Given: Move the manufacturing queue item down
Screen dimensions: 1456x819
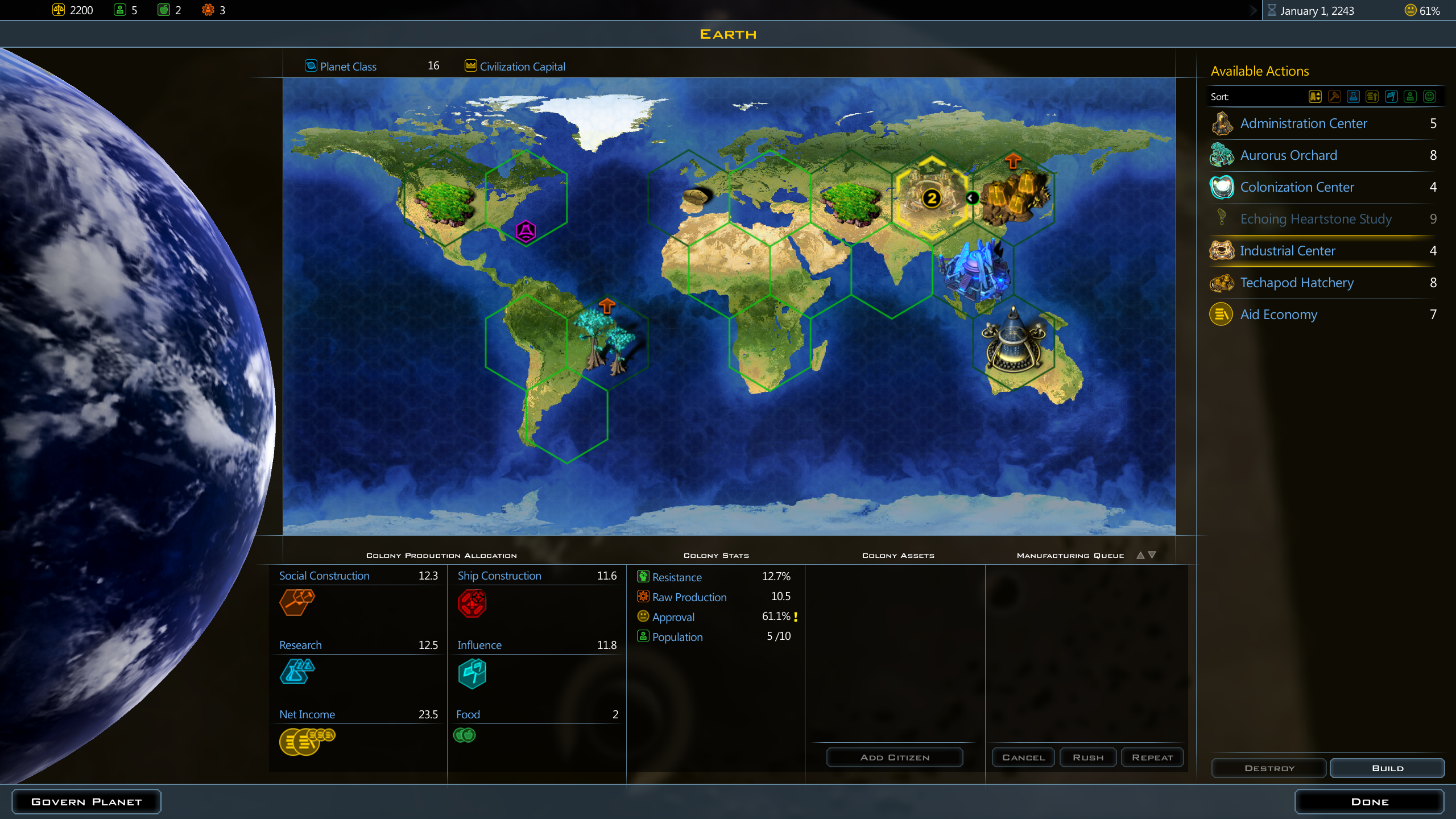Looking at the screenshot, I should 1152,555.
